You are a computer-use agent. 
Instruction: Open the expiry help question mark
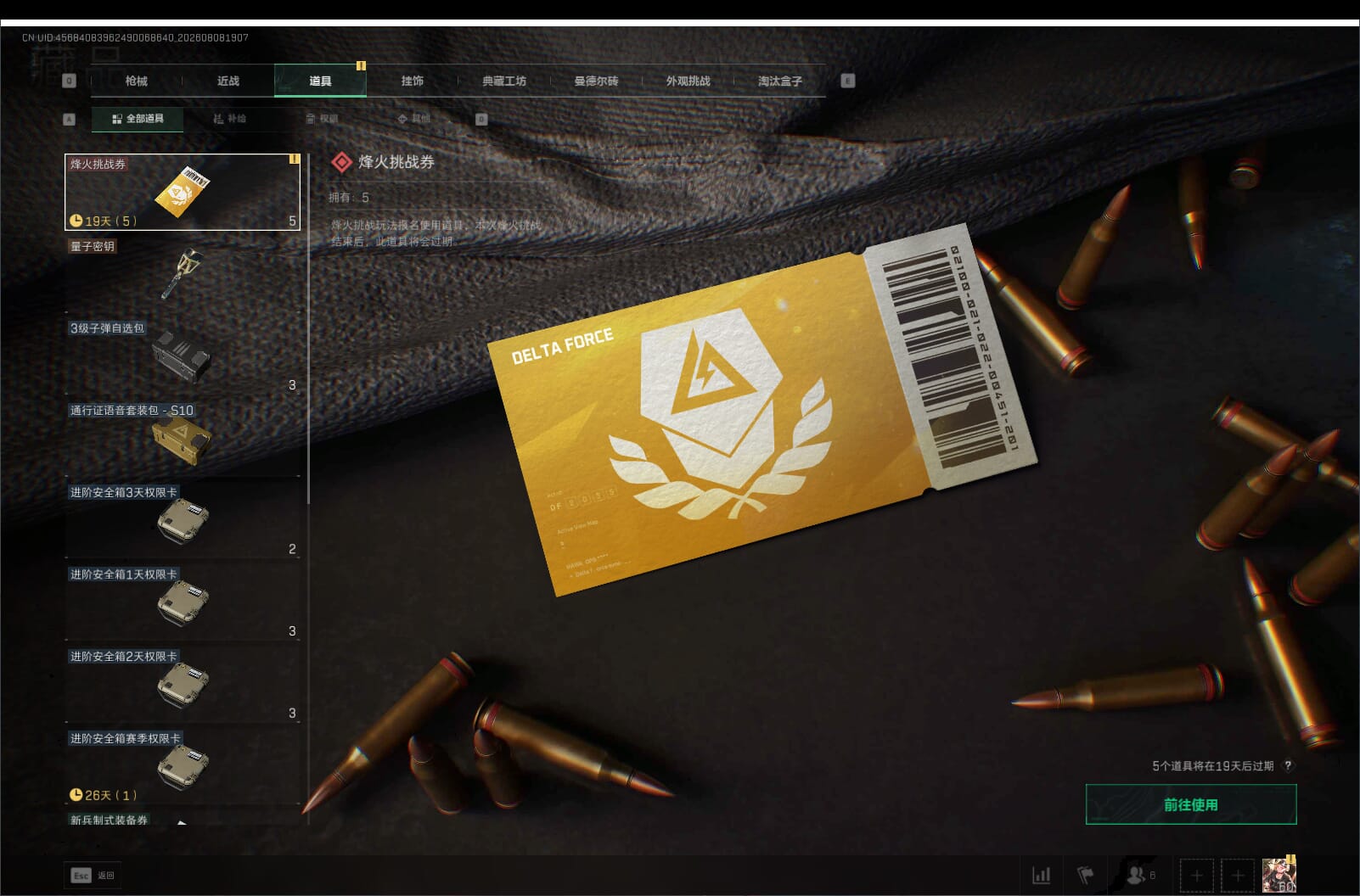(x=1288, y=765)
